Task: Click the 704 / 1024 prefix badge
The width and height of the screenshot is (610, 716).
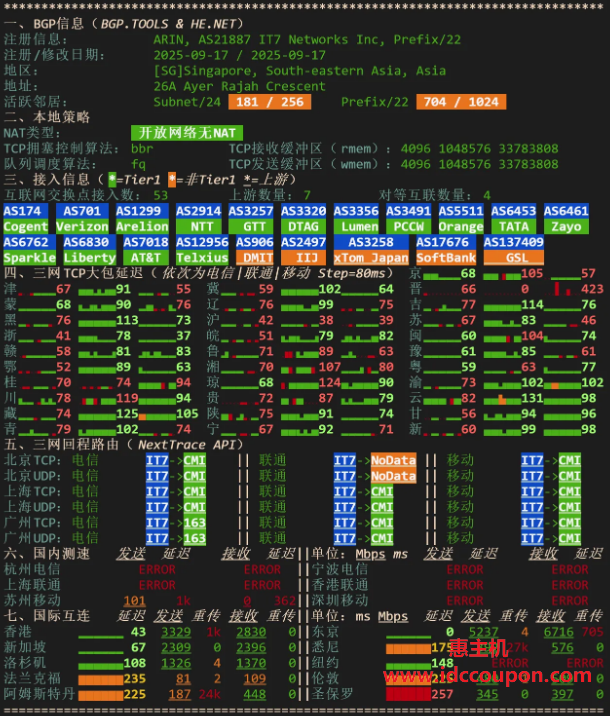Action: point(461,102)
